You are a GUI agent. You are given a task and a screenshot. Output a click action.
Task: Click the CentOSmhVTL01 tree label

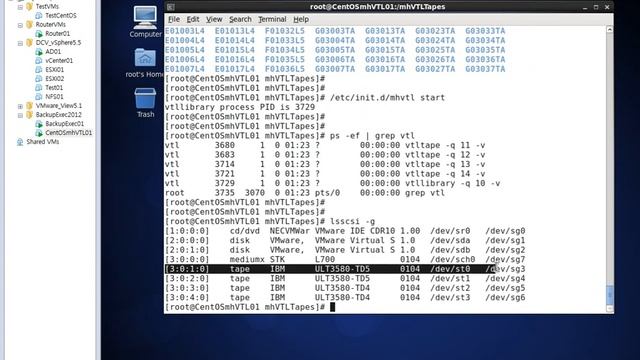point(69,133)
